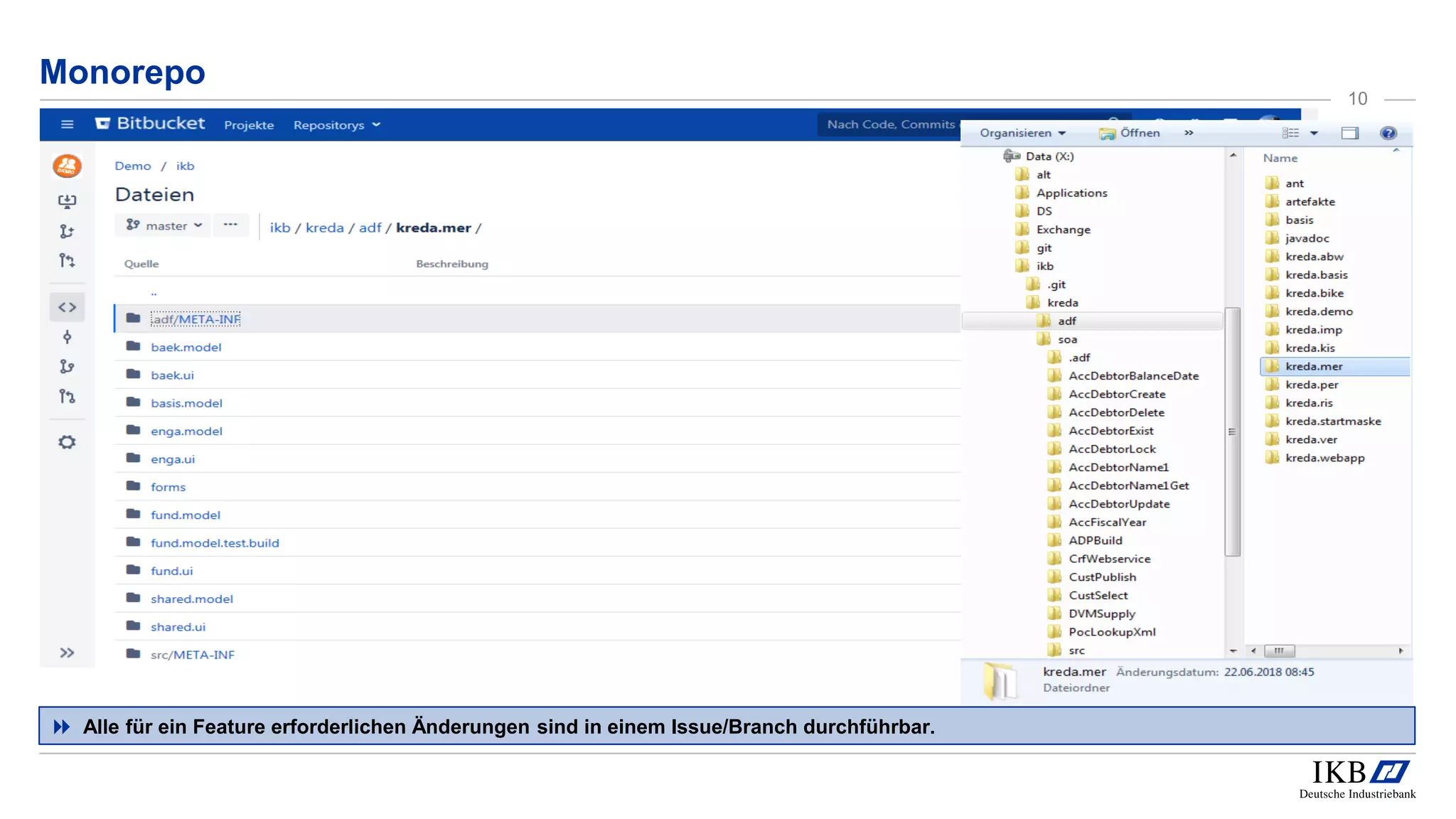Open the fund.model.test.build folder
Screen dimensions: 1456x819
coord(215,542)
